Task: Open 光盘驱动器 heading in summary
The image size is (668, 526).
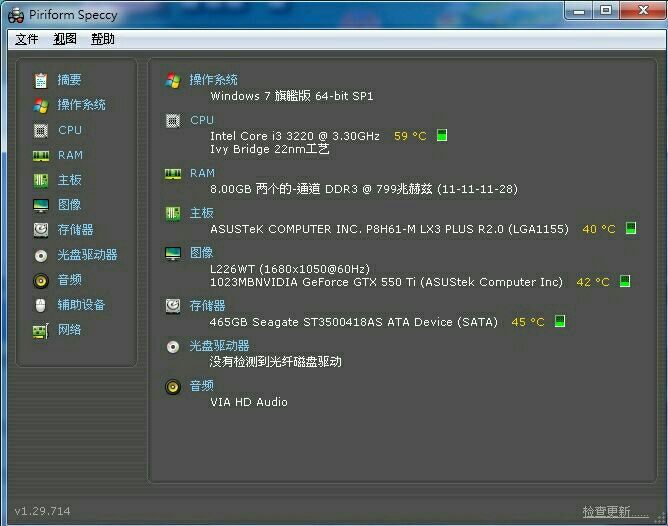Action: coord(219,346)
